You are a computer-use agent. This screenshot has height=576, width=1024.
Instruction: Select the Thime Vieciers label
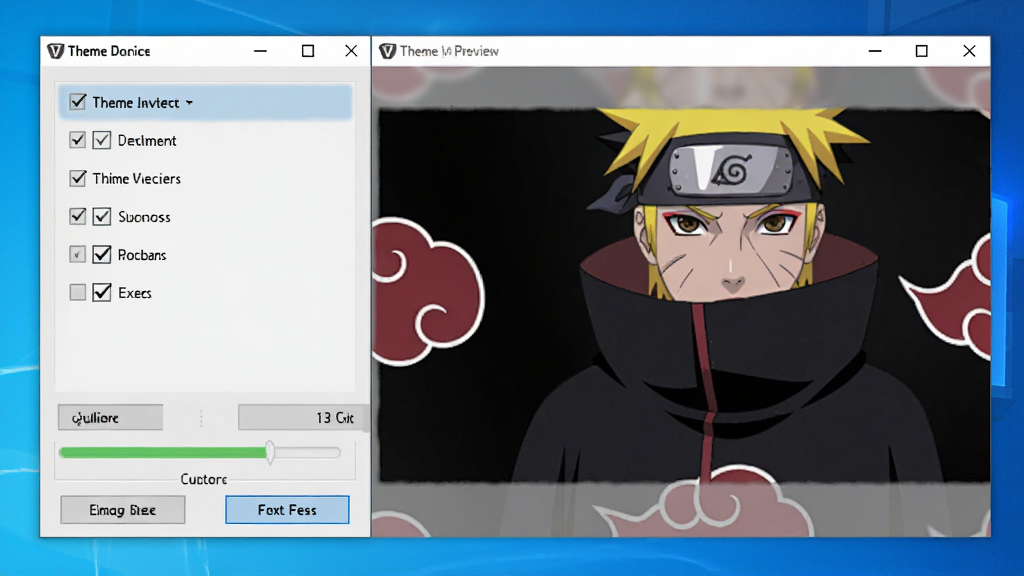click(136, 178)
